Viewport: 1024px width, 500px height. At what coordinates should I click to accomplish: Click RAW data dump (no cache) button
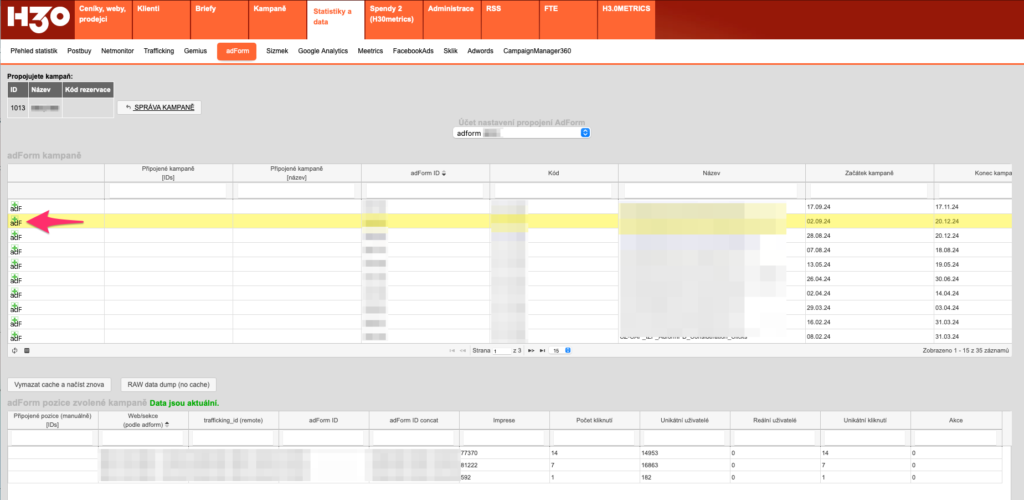point(167,384)
